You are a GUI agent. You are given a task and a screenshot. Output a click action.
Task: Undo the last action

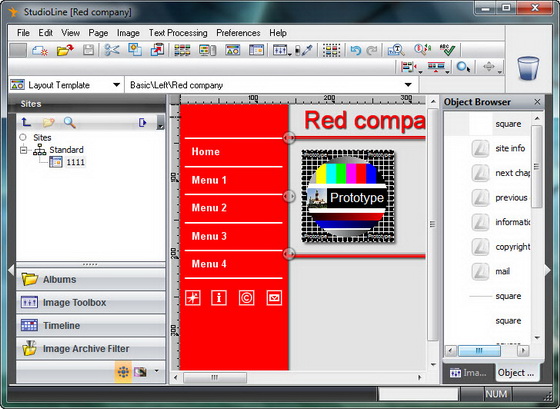pos(356,50)
